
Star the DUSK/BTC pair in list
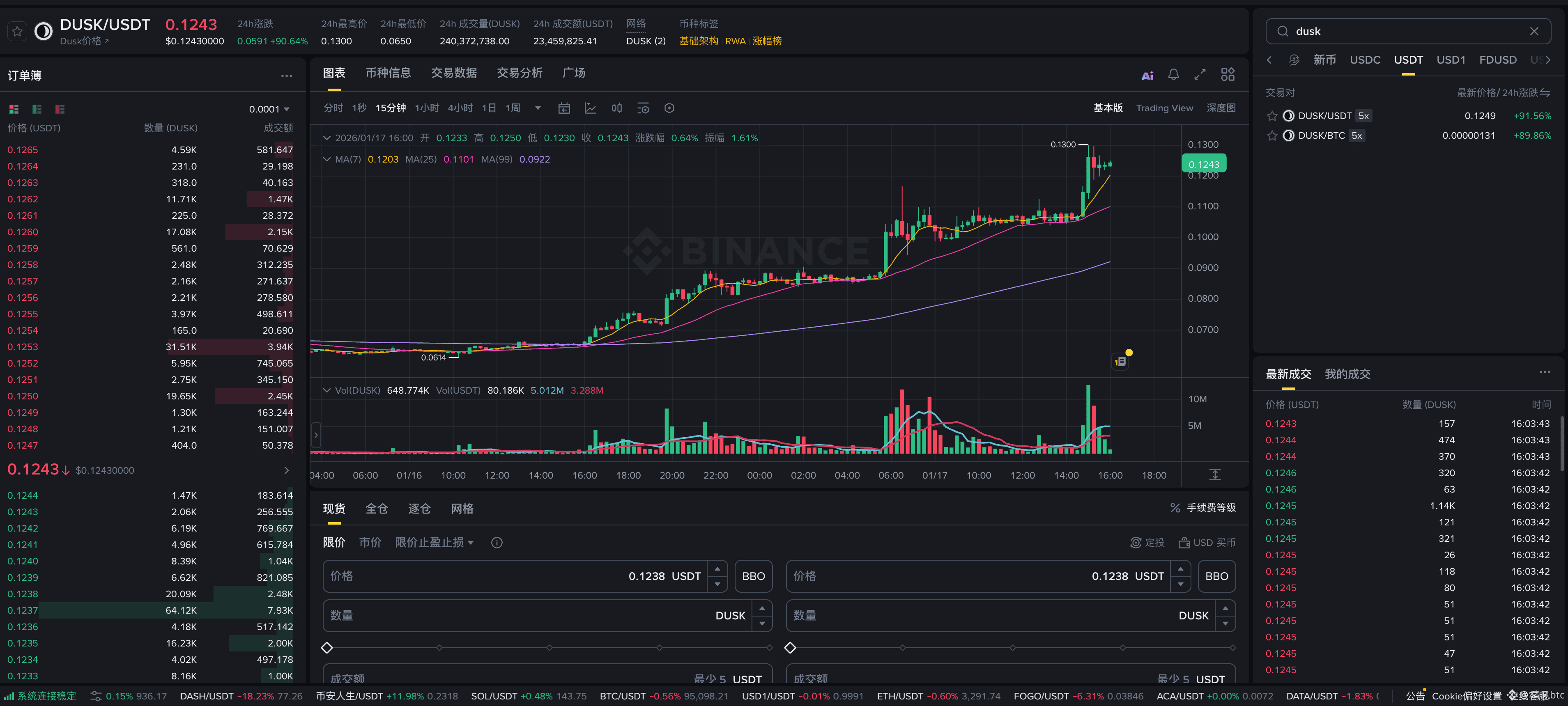(1271, 136)
